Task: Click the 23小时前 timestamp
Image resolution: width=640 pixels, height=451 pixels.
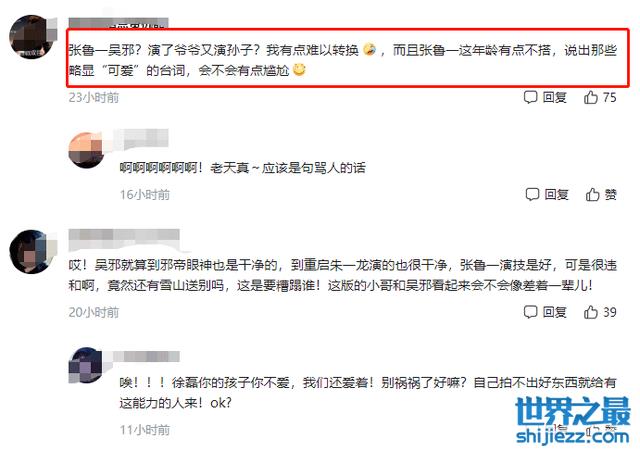Action: click(x=94, y=98)
